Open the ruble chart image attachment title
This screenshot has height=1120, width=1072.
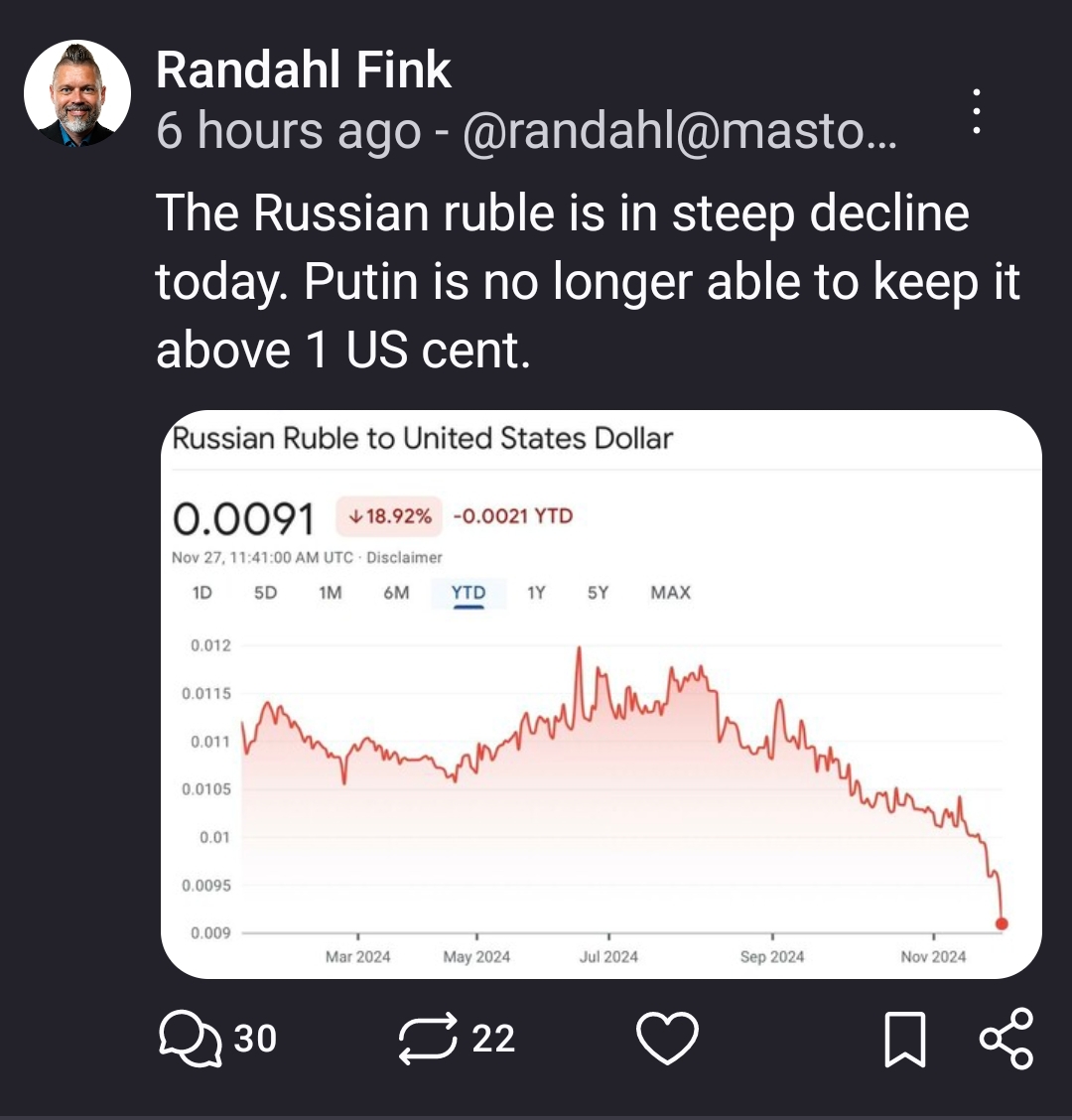coord(423,438)
